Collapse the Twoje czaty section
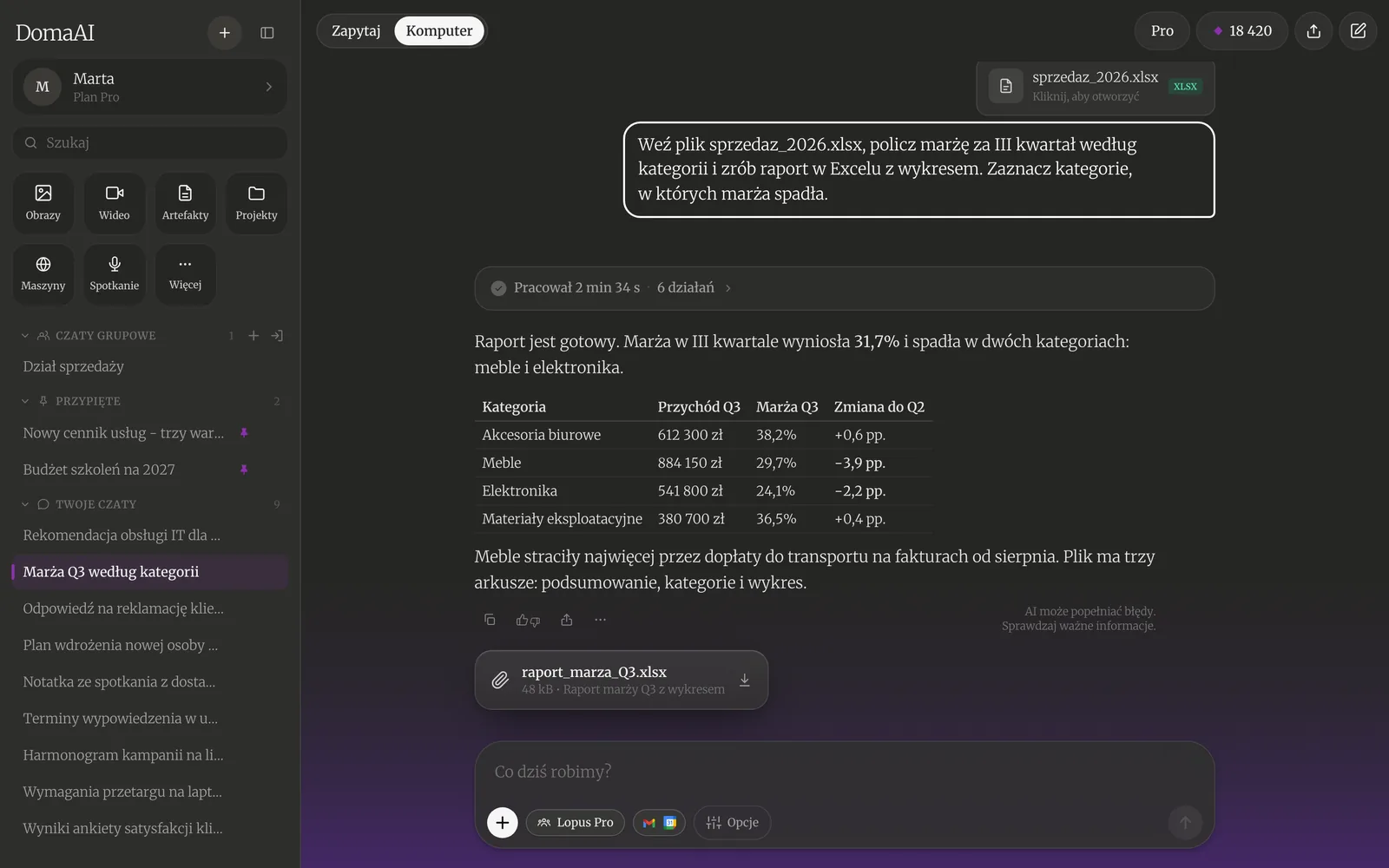The height and width of the screenshot is (868, 1389). point(25,504)
